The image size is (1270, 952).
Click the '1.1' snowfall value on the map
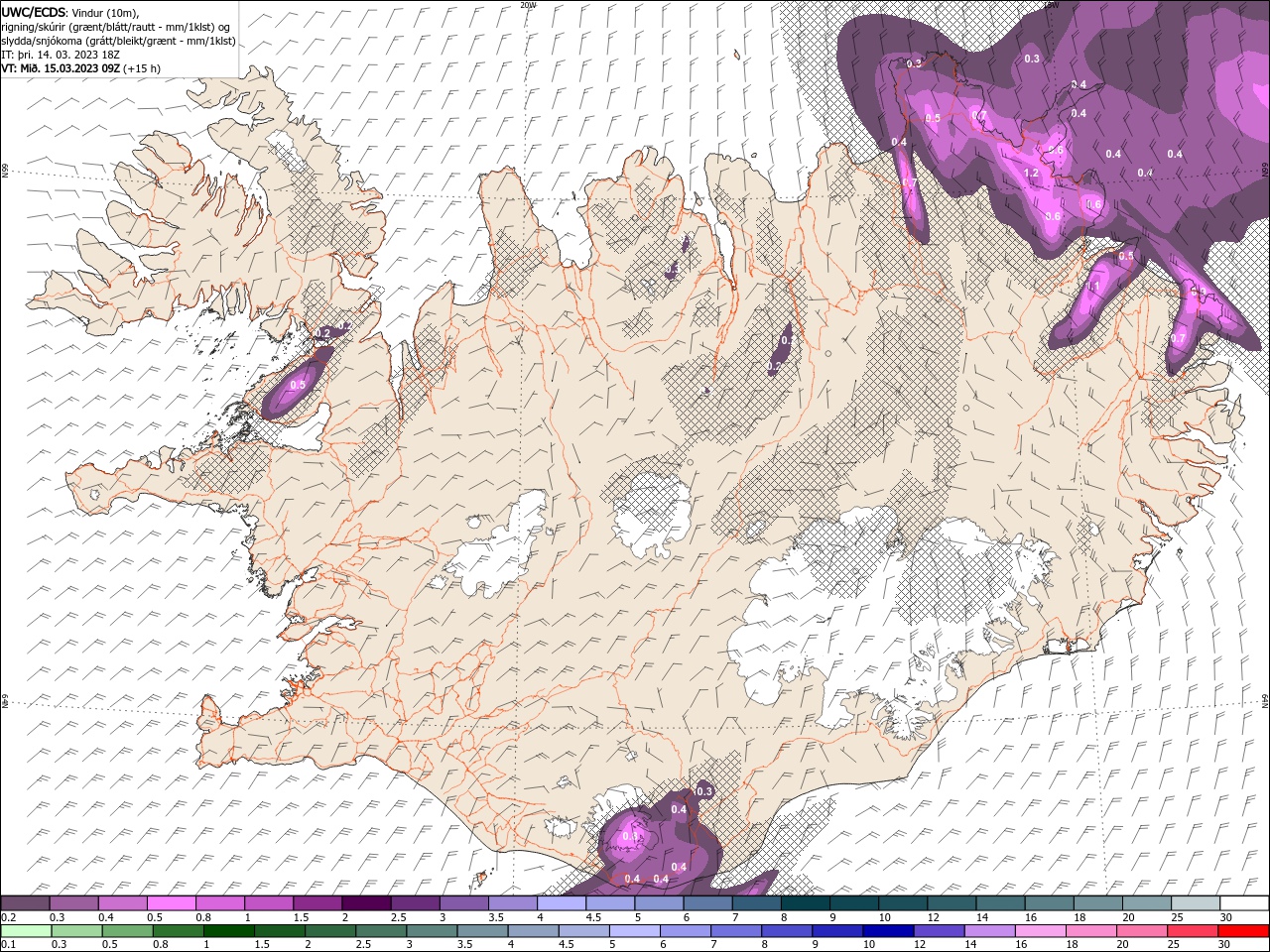[1094, 286]
